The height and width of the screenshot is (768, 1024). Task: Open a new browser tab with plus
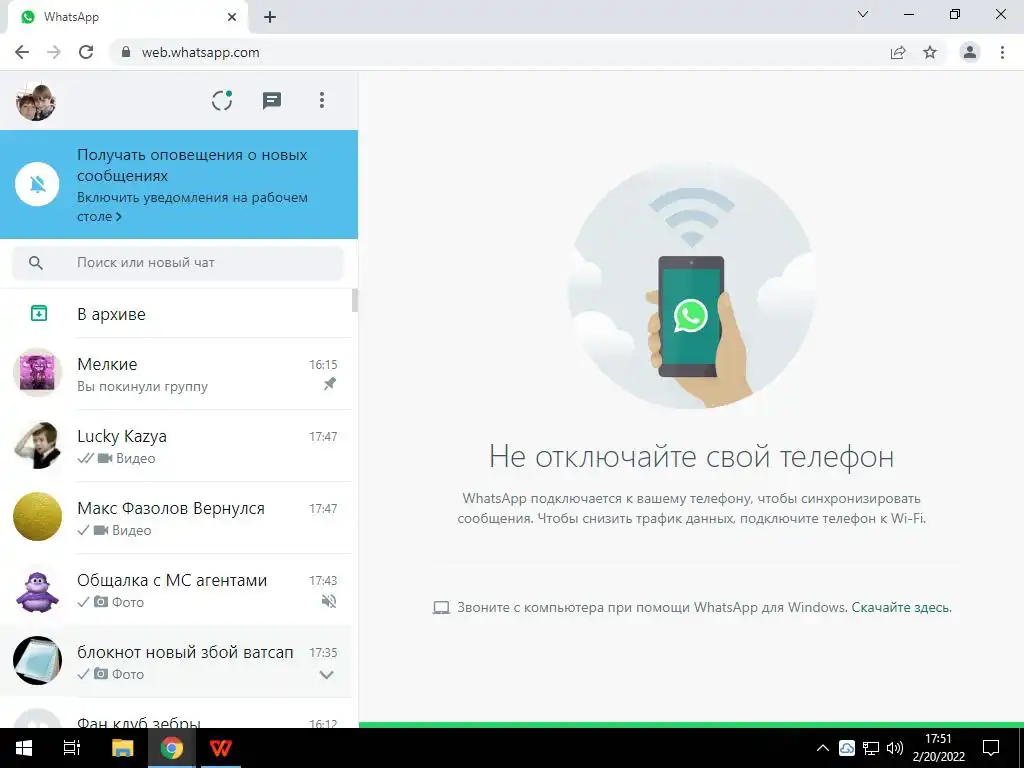click(270, 17)
